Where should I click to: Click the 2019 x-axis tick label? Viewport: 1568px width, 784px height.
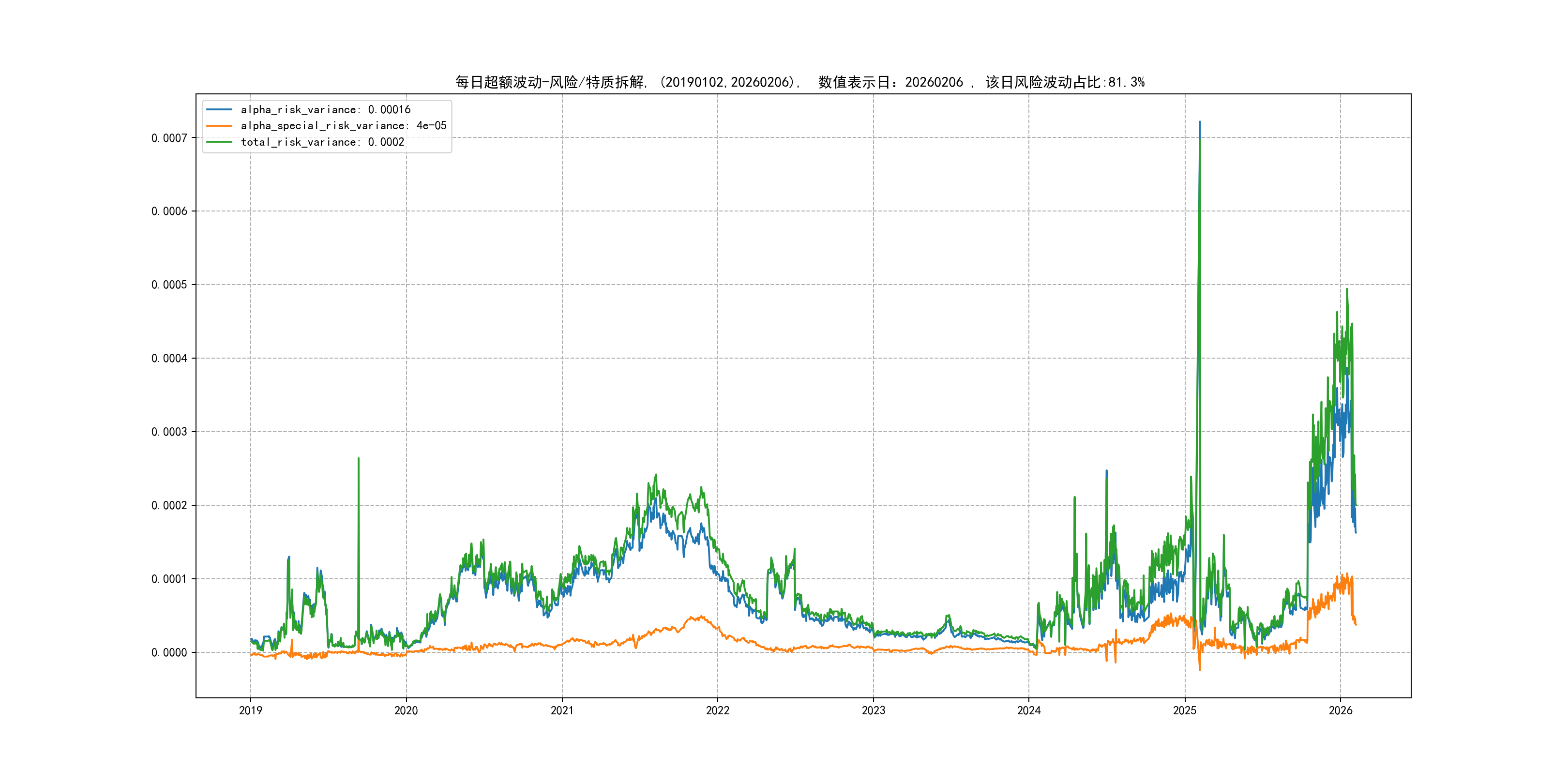tap(250, 710)
